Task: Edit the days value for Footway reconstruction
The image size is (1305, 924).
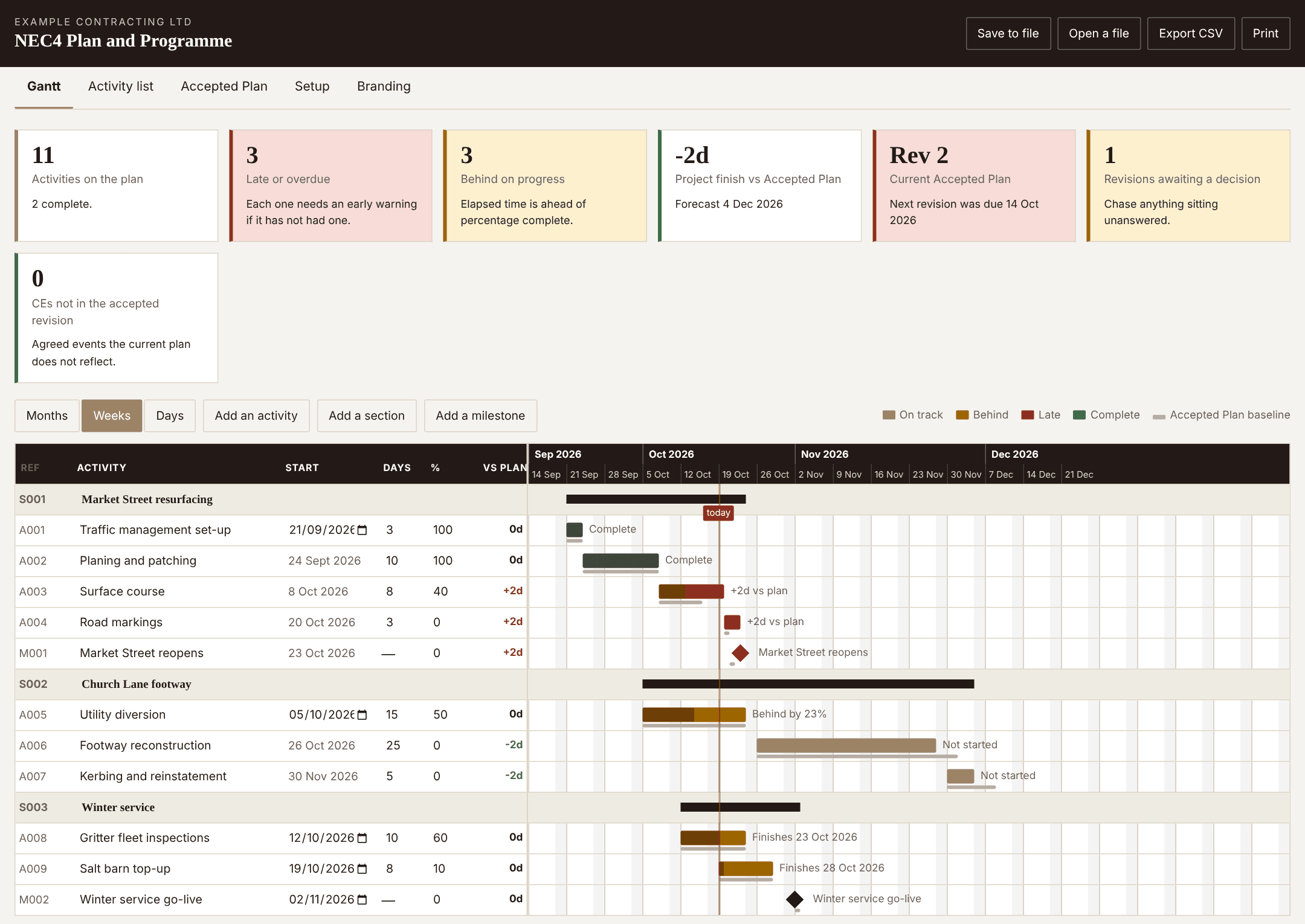Action: 393,746
